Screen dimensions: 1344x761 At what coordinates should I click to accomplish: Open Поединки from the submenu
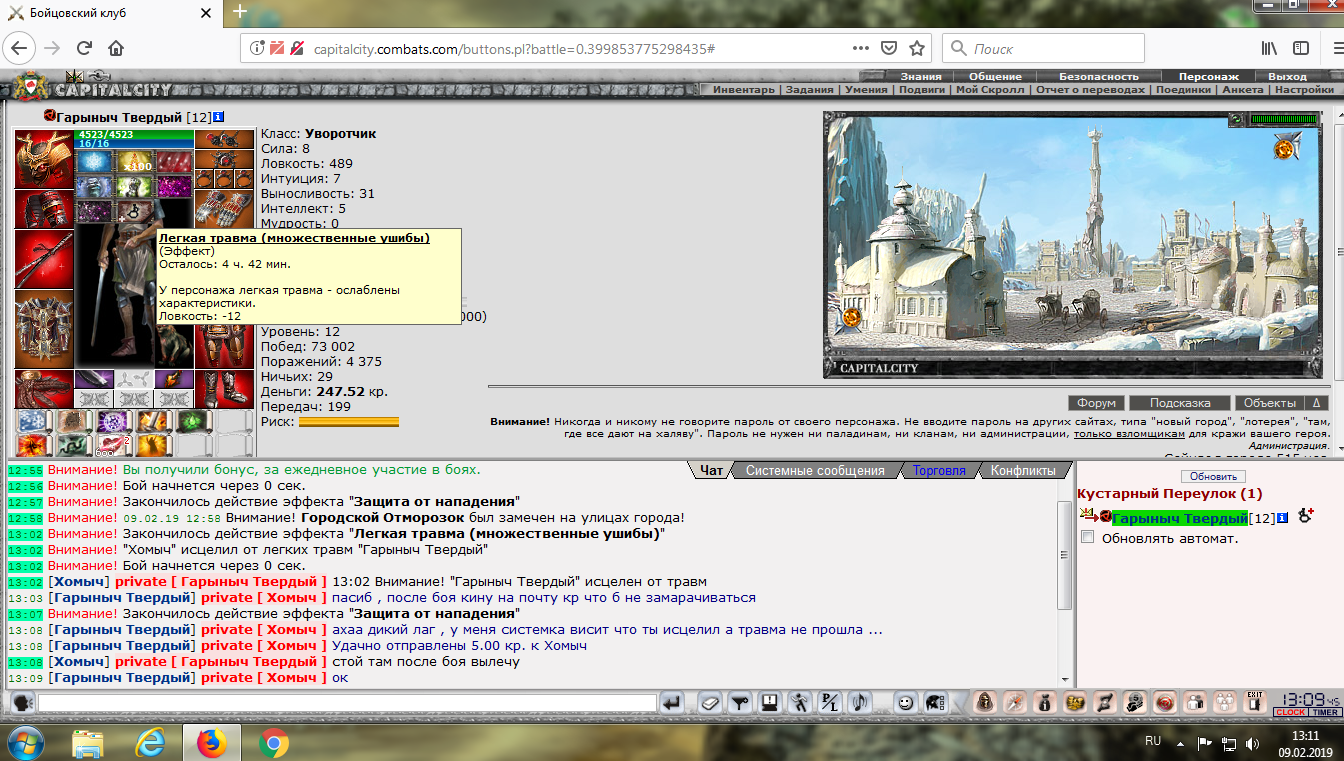pos(1183,89)
